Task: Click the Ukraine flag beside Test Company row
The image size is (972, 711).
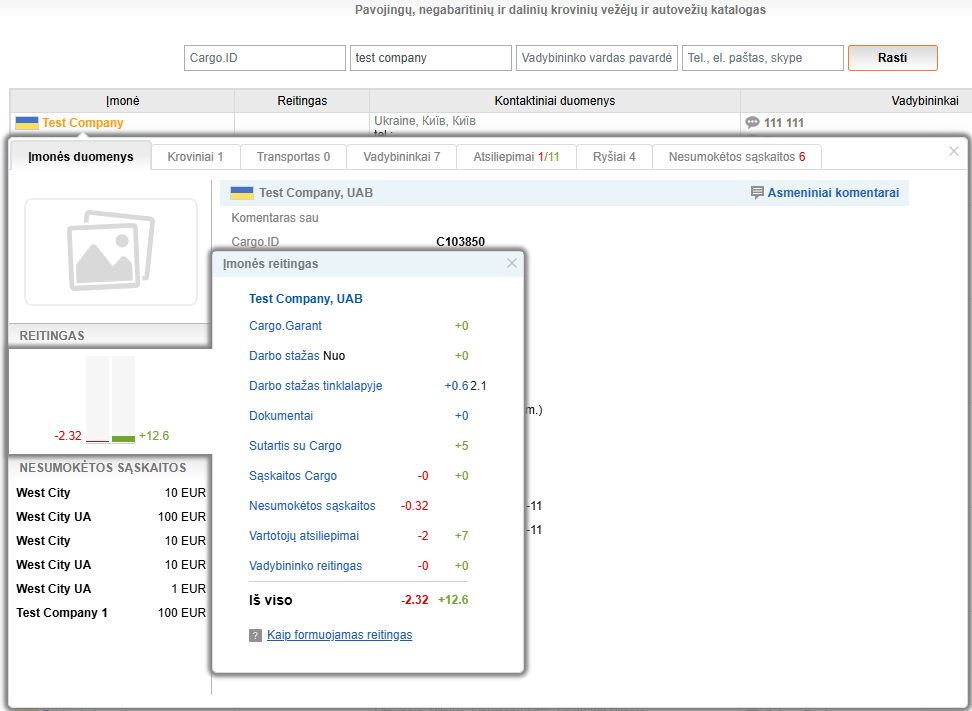Action: (26, 123)
